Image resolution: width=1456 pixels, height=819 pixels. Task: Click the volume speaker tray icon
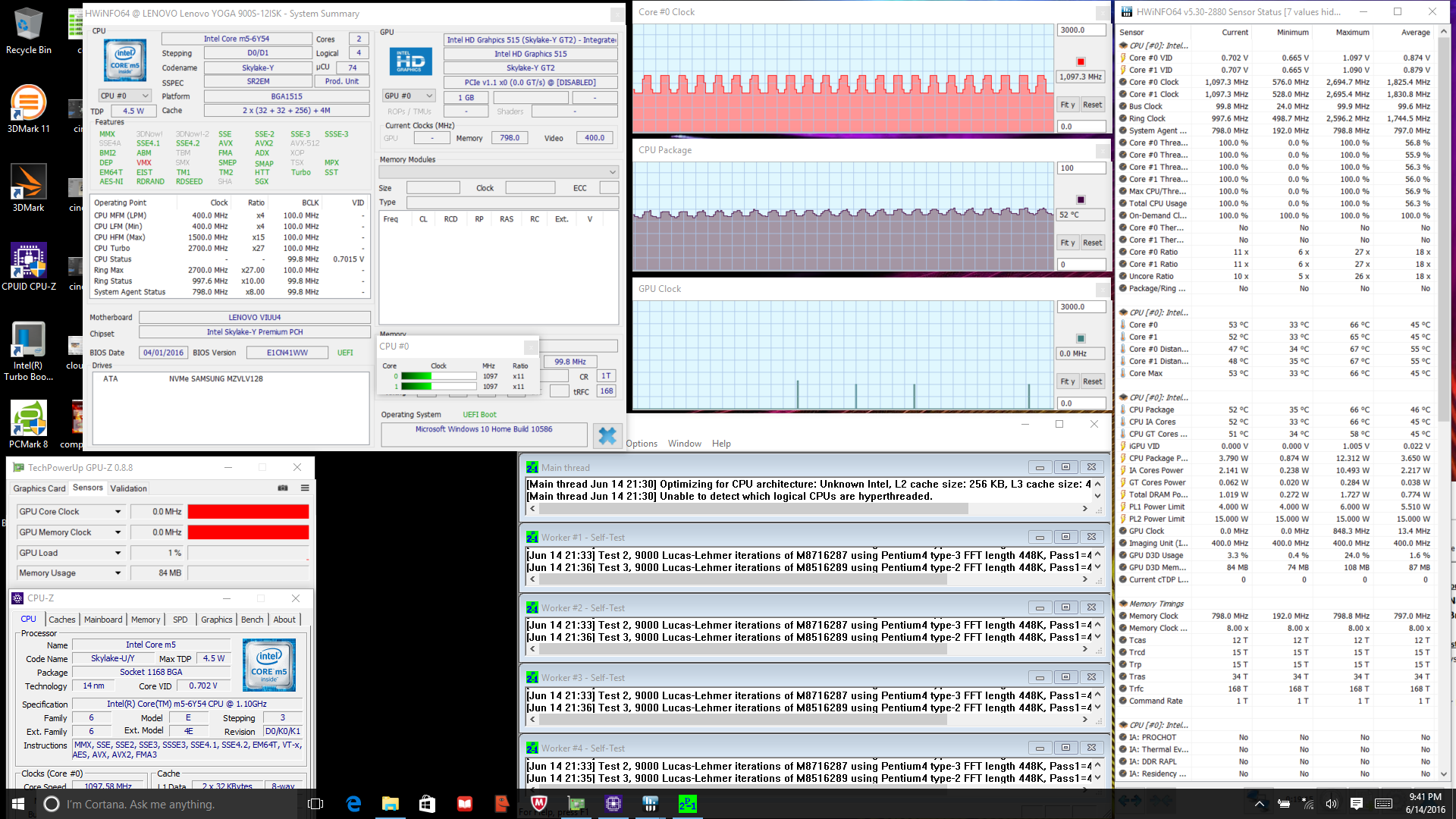coord(1332,804)
